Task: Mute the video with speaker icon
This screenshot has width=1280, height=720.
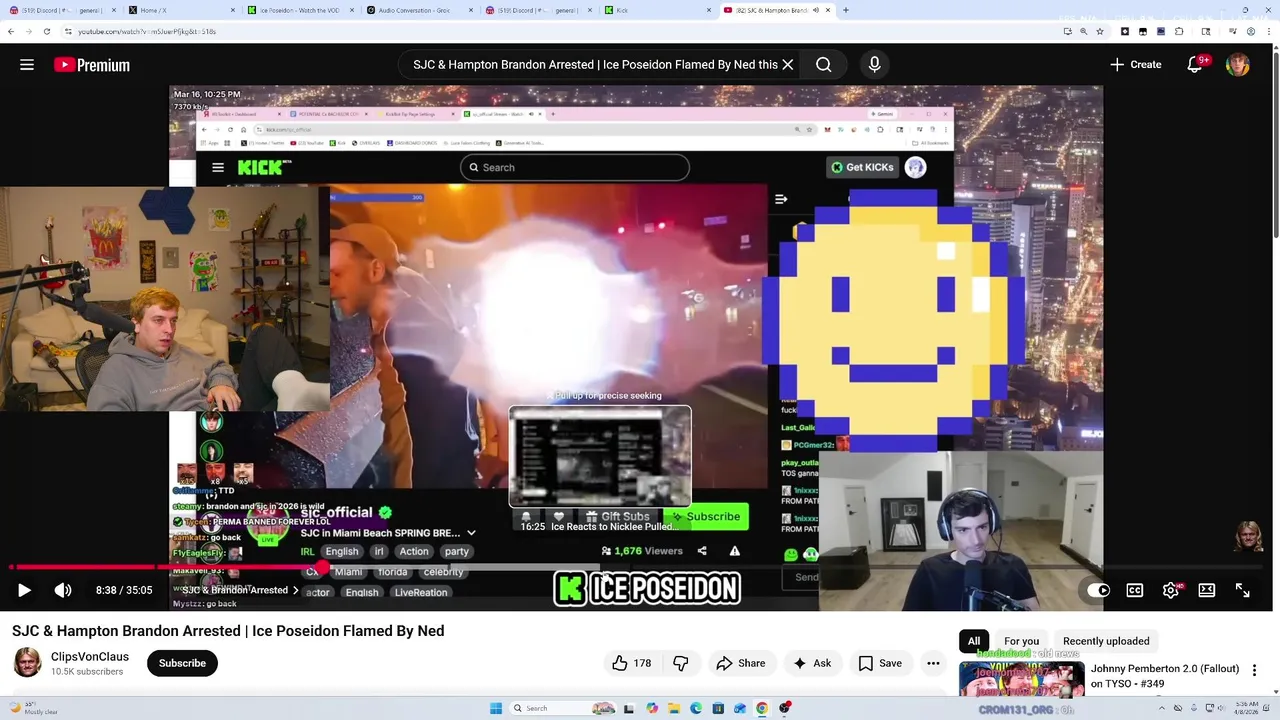Action: (x=63, y=590)
